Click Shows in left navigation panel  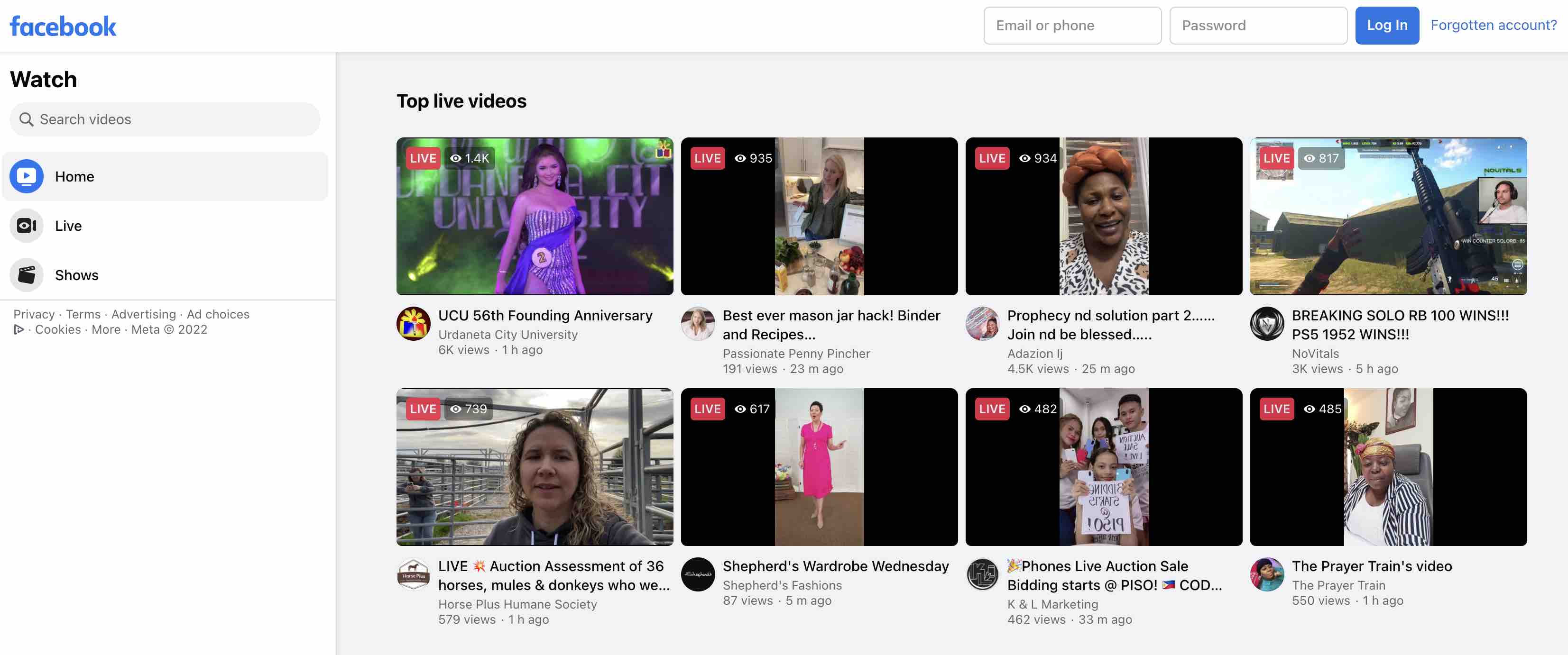[76, 274]
